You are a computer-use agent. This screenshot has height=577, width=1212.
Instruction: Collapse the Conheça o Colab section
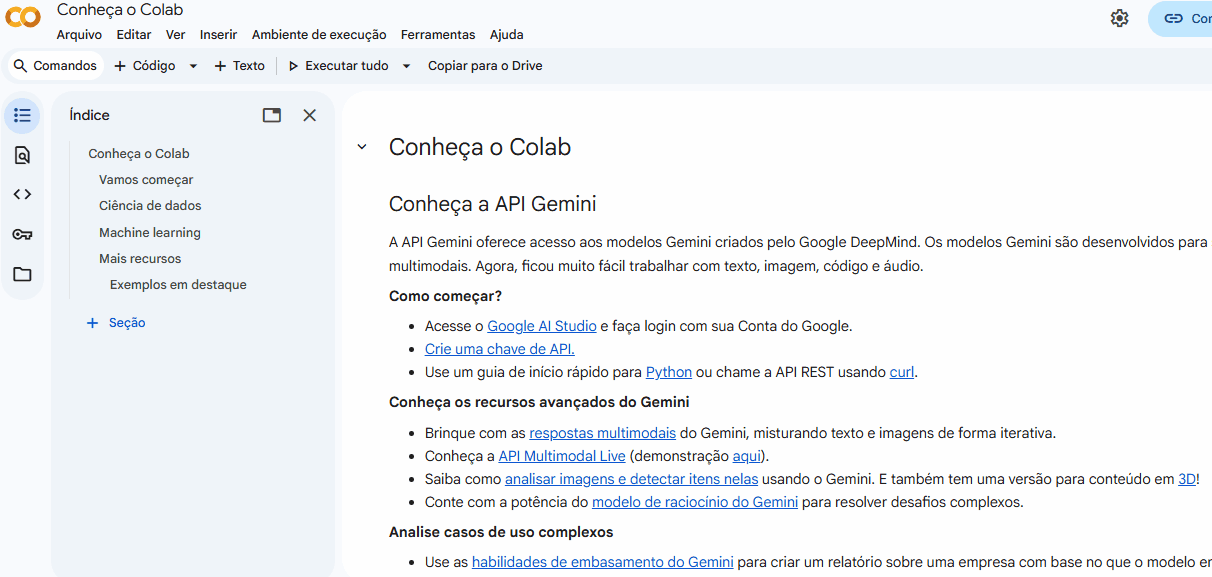[361, 146]
